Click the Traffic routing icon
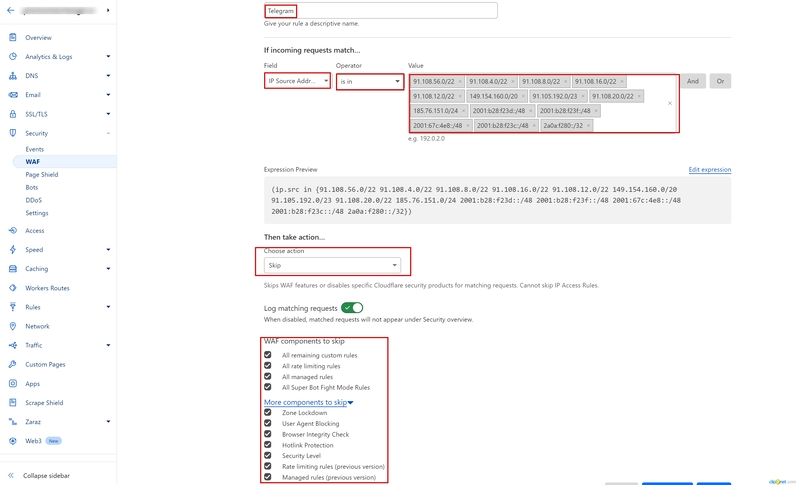 click(x=13, y=345)
